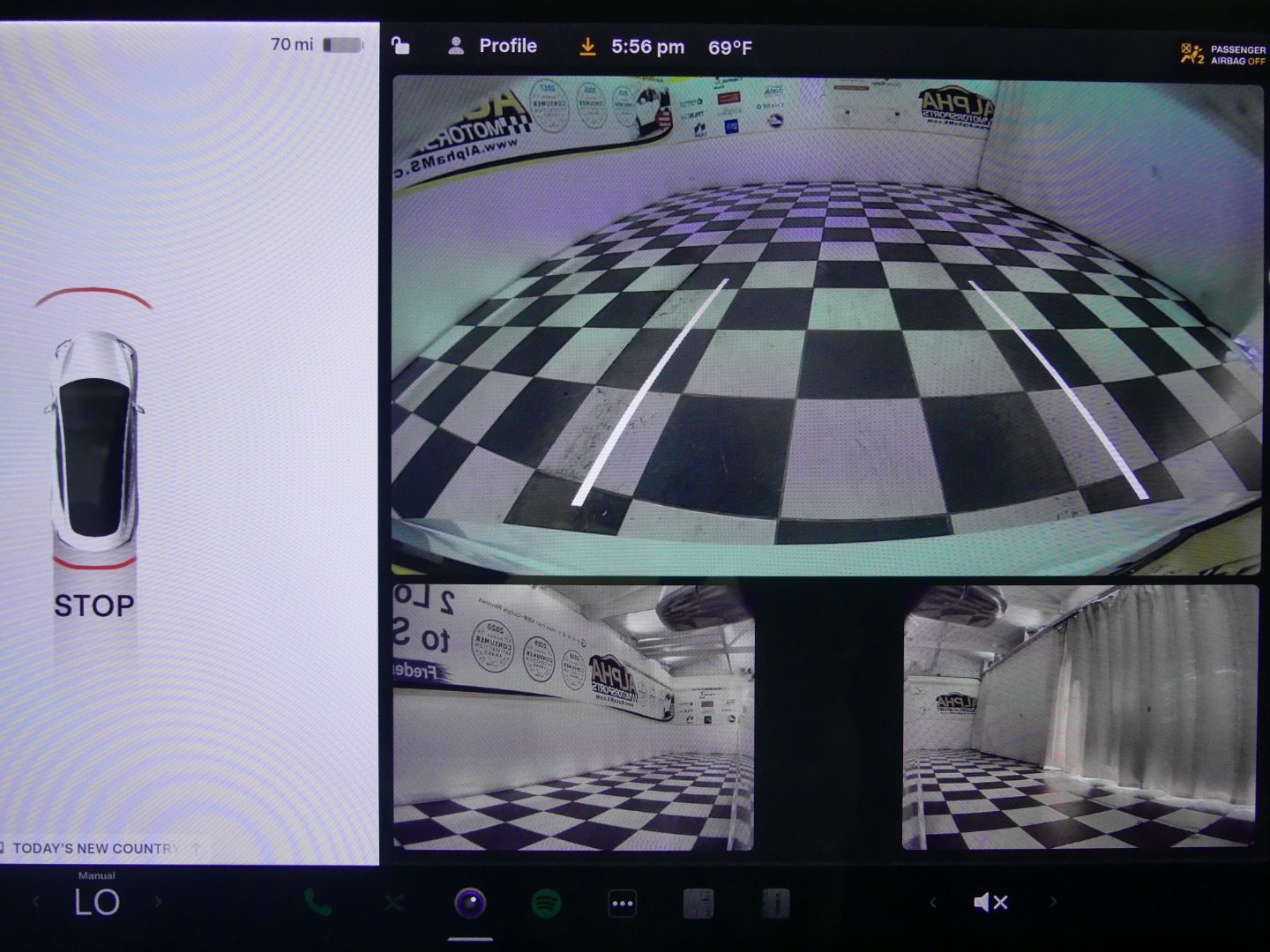The width and height of the screenshot is (1270, 952).
Task: Toggle the door lock icon
Action: [400, 46]
